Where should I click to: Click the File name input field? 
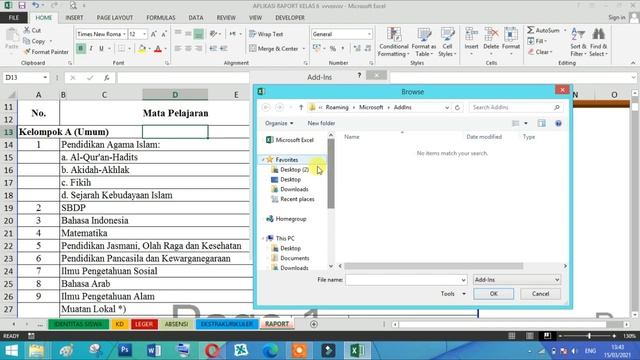(406, 280)
